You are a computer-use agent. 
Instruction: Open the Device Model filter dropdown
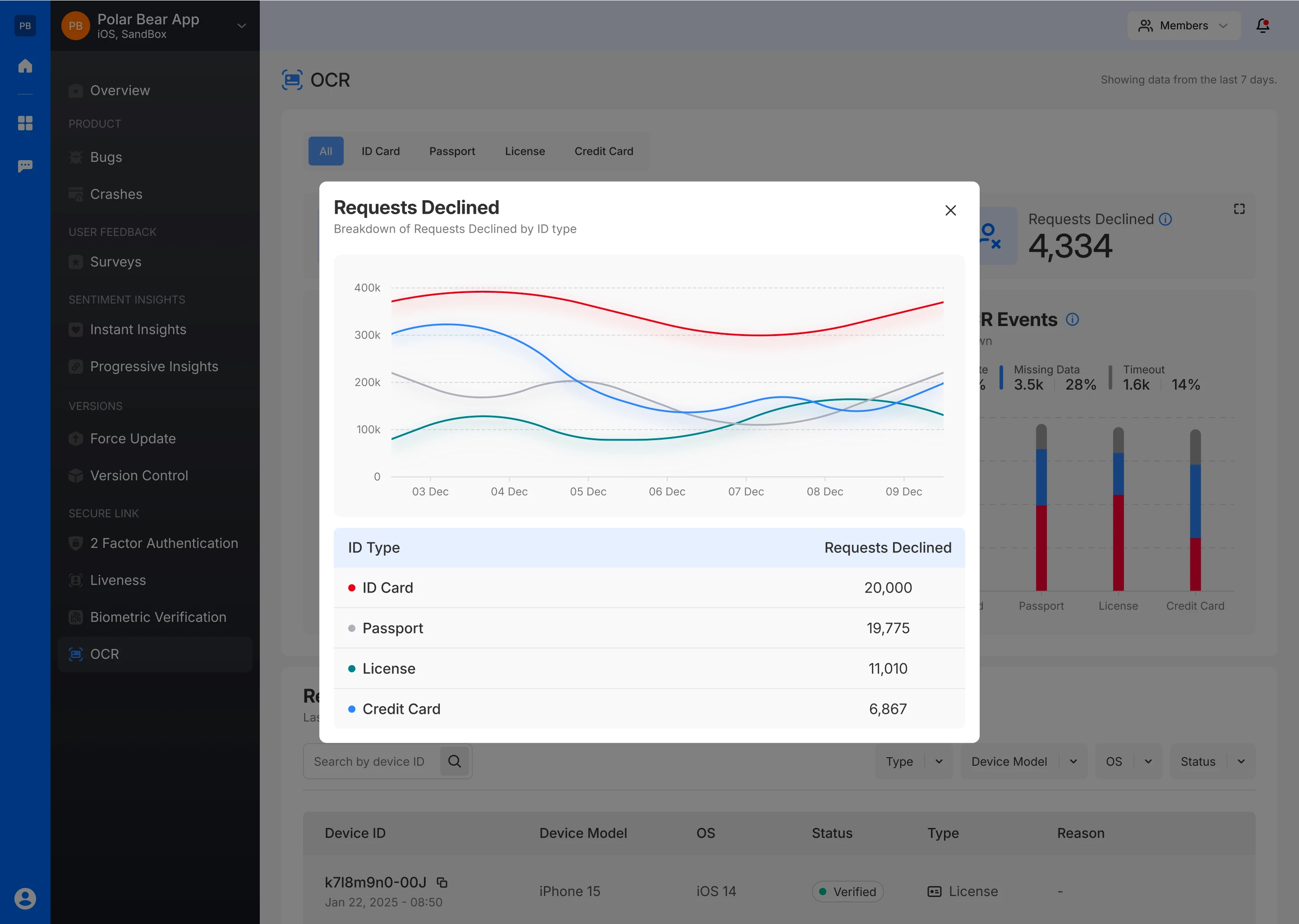1023,761
